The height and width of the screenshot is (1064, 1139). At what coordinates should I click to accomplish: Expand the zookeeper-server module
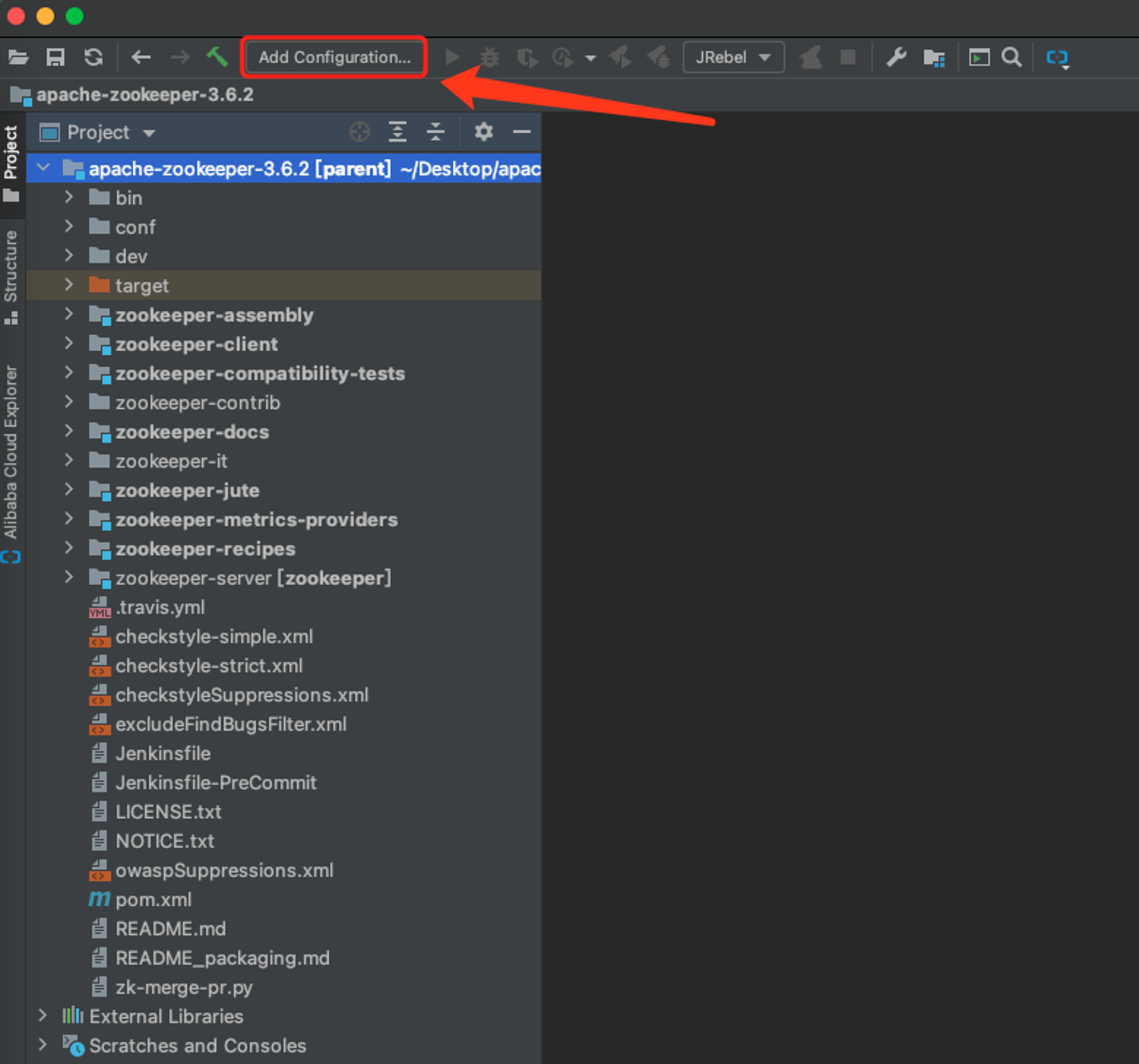pyautogui.click(x=69, y=577)
